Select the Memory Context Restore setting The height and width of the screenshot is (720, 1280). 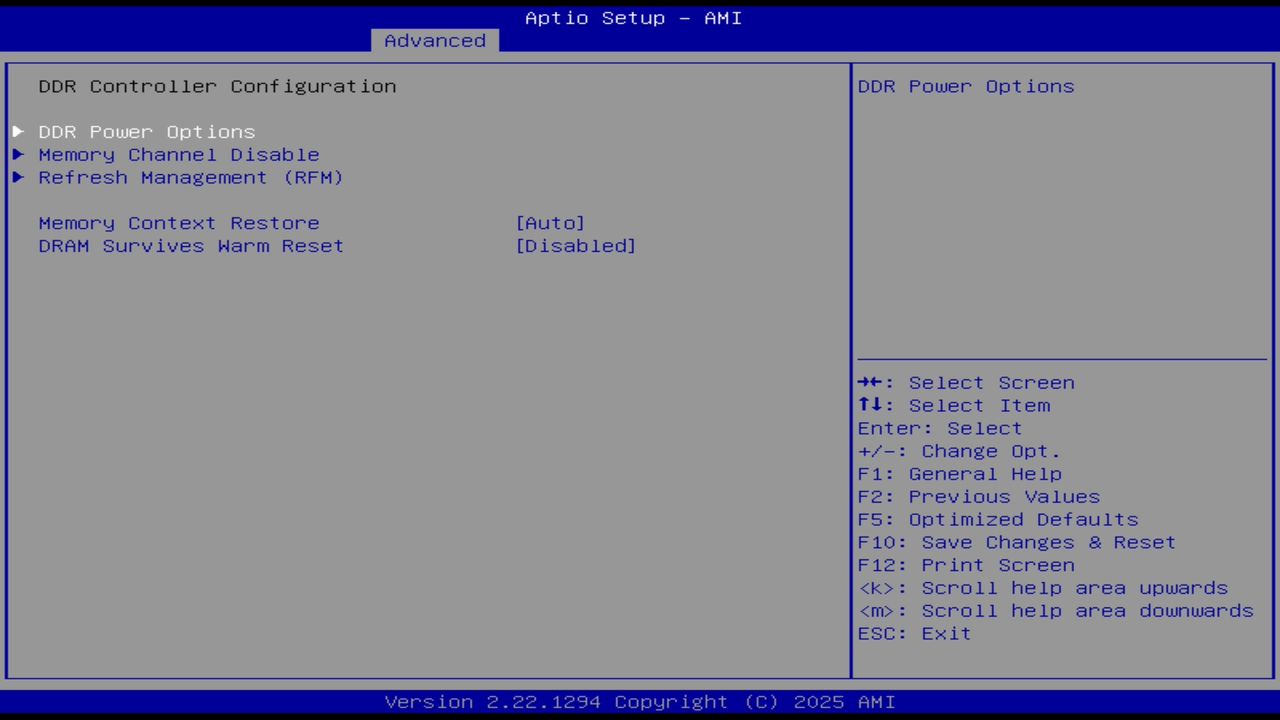click(179, 223)
